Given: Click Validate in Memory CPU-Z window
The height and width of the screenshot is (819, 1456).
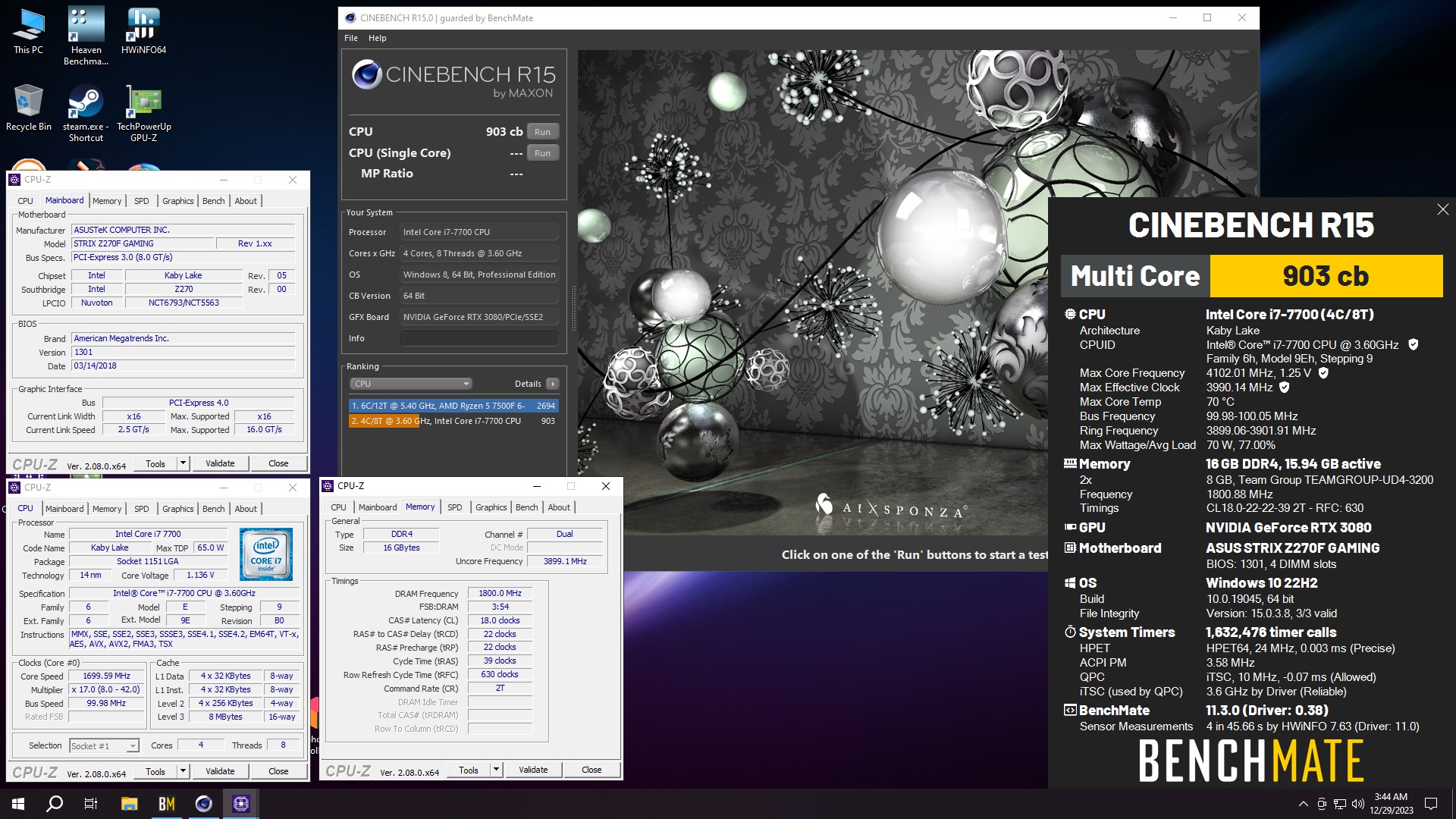Looking at the screenshot, I should coord(533,770).
